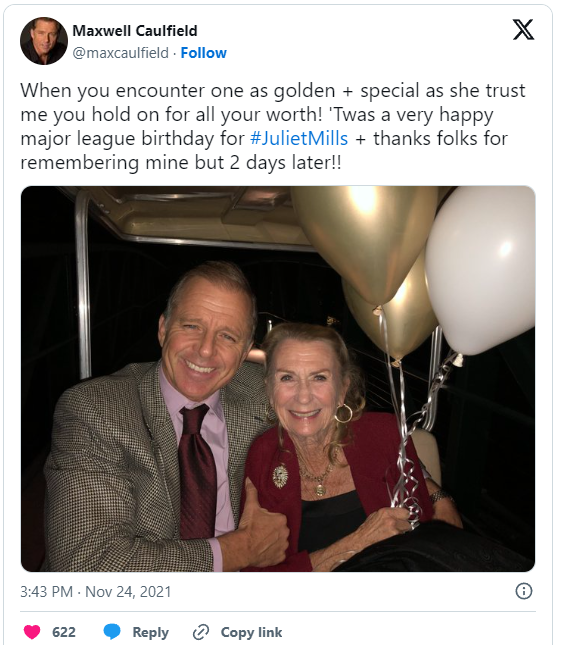Click the Maxwell Caulfield display name
The width and height of the screenshot is (564, 645).
(x=135, y=31)
